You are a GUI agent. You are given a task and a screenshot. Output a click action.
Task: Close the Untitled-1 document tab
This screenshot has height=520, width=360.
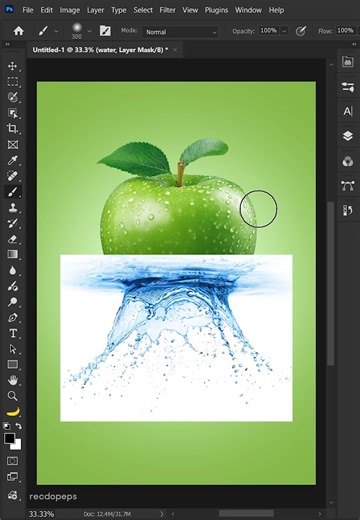point(175,50)
